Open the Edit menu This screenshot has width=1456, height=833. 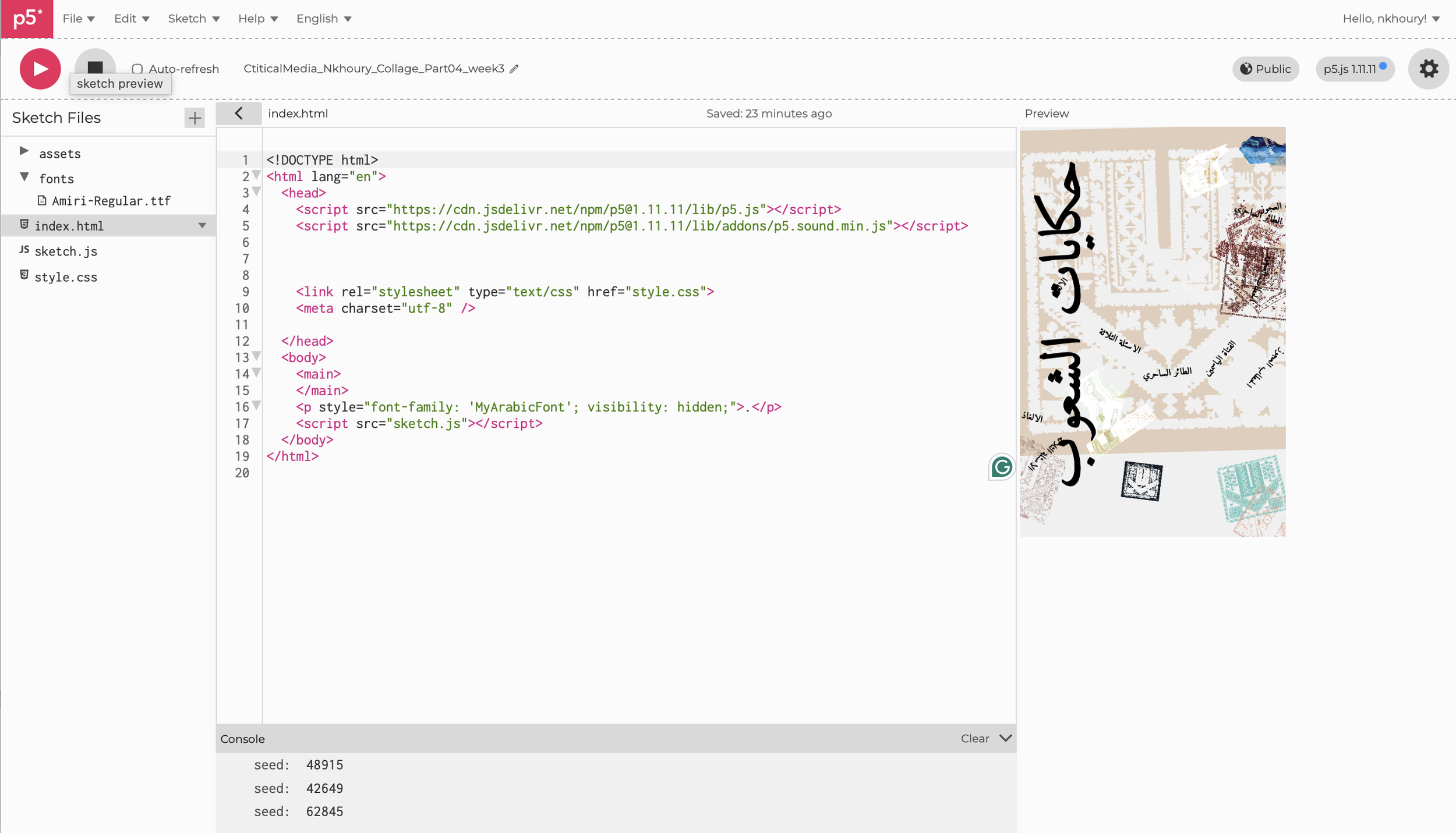pos(132,19)
